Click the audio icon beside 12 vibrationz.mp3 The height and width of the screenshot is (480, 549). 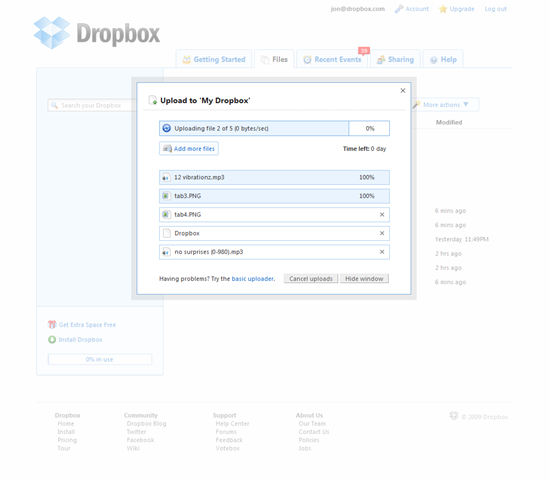click(x=166, y=178)
